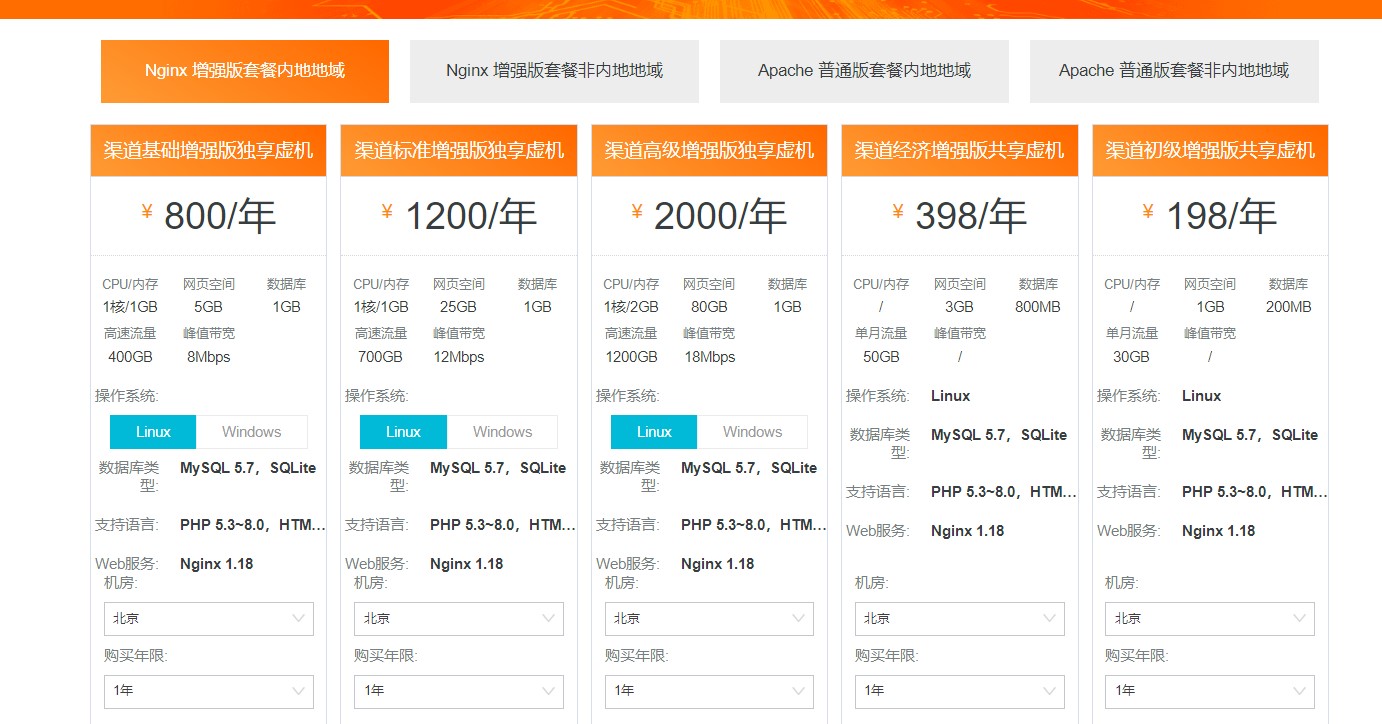Click the 30GB 单月流量 value
Screen dimensions: 1382x724
pos(1131,357)
